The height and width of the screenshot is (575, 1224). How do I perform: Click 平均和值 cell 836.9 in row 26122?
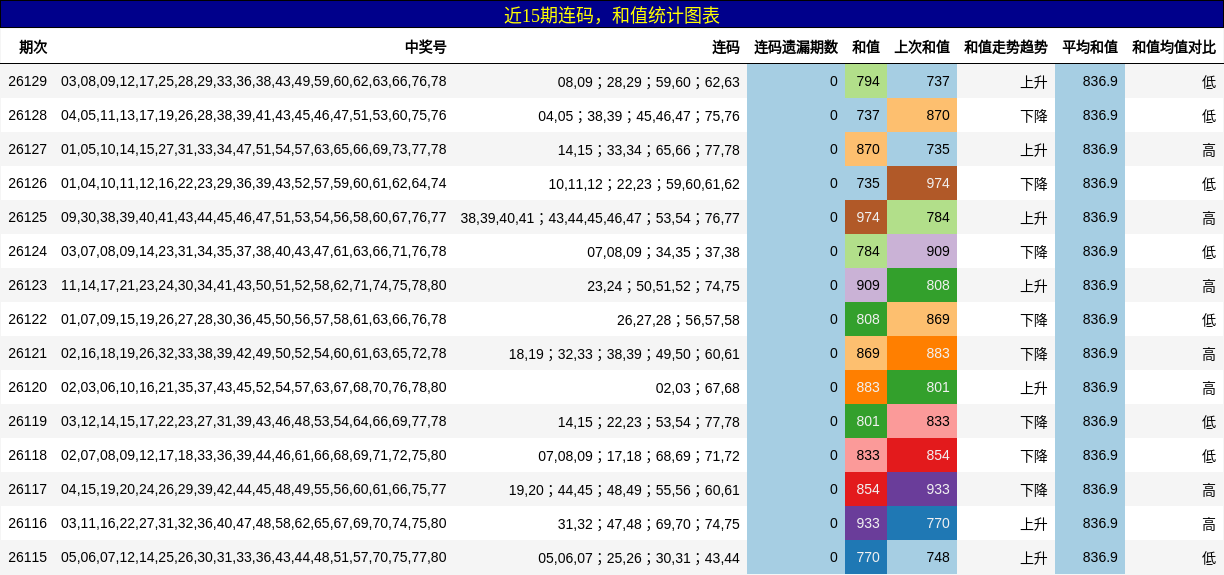click(x=1090, y=319)
